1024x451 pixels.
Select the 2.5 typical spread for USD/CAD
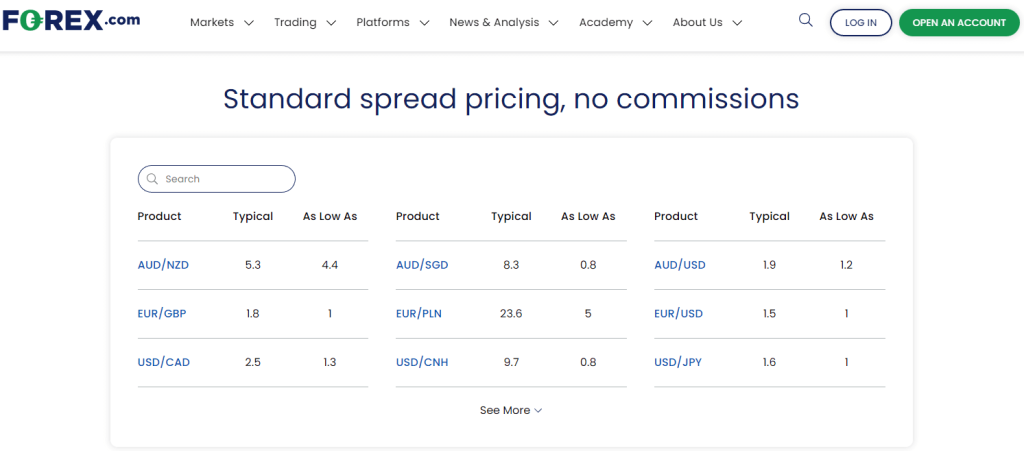[x=253, y=362]
